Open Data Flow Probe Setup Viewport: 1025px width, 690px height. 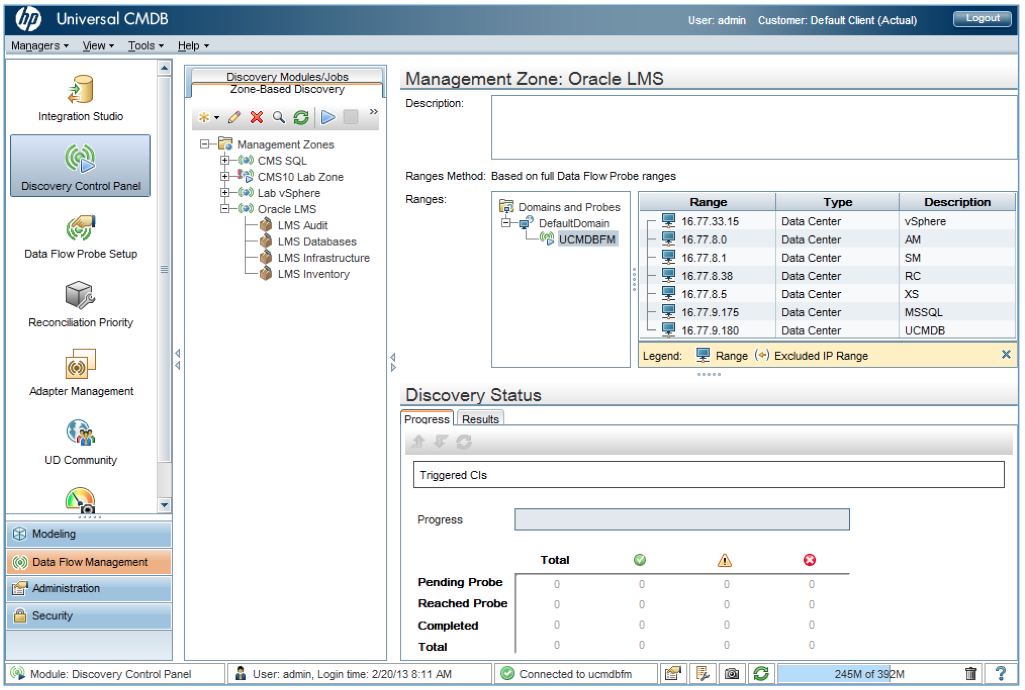(80, 237)
